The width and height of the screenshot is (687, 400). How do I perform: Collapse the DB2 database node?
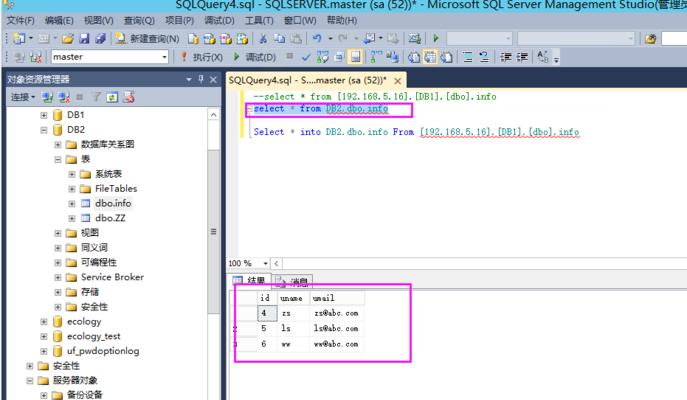pyautogui.click(x=44, y=130)
